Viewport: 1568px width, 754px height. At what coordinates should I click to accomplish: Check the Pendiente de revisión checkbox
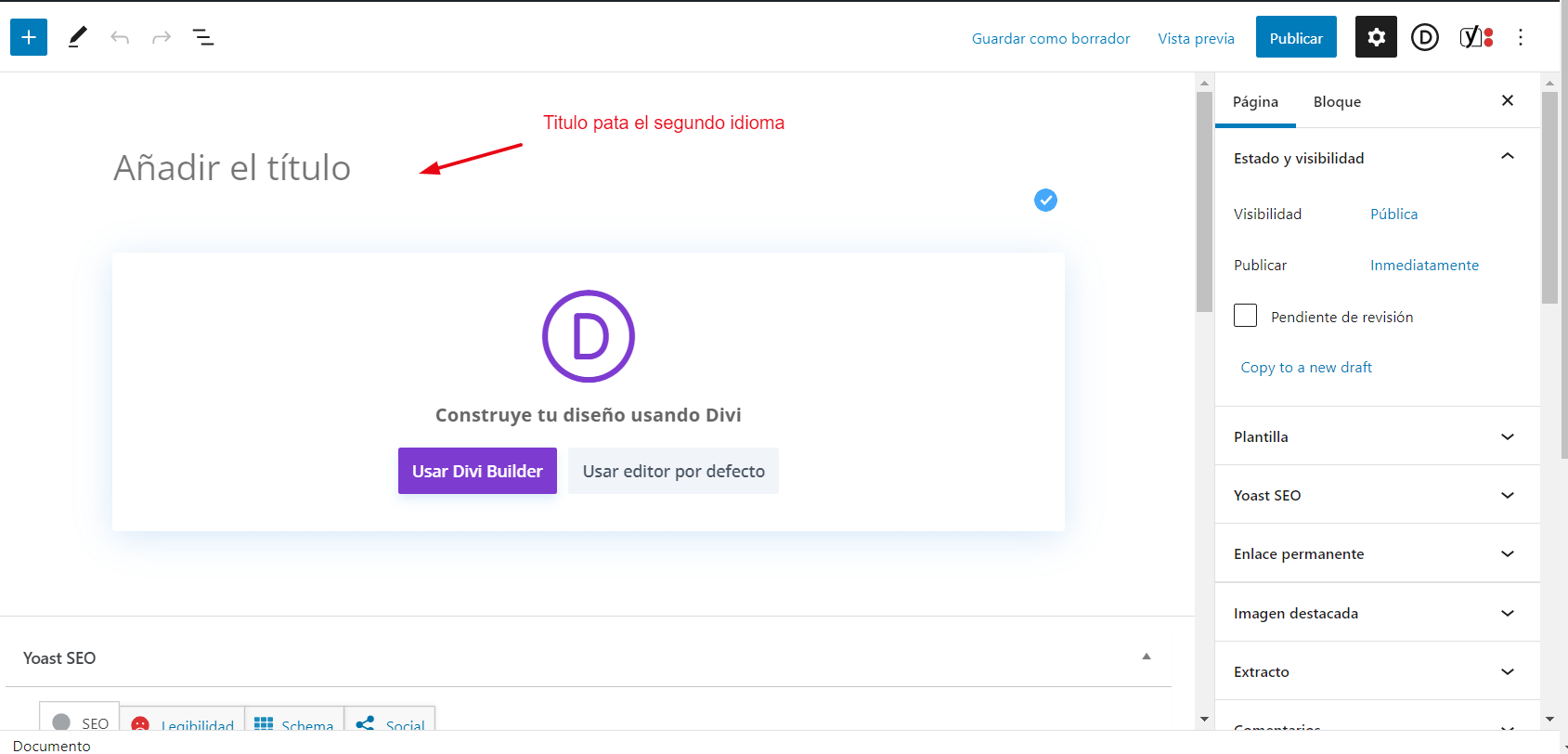point(1245,316)
